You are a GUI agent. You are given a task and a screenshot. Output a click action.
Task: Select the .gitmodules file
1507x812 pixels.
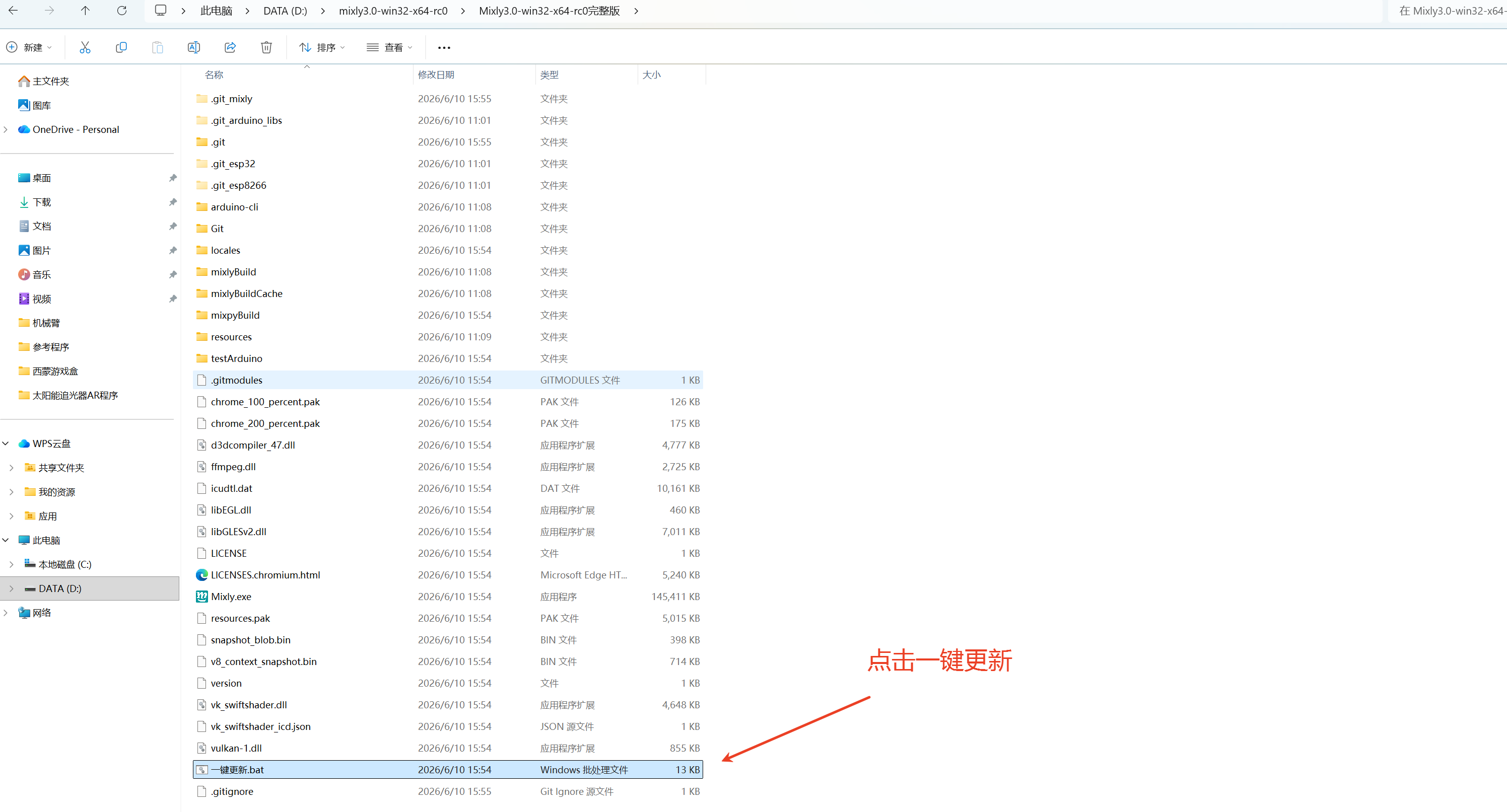point(448,380)
